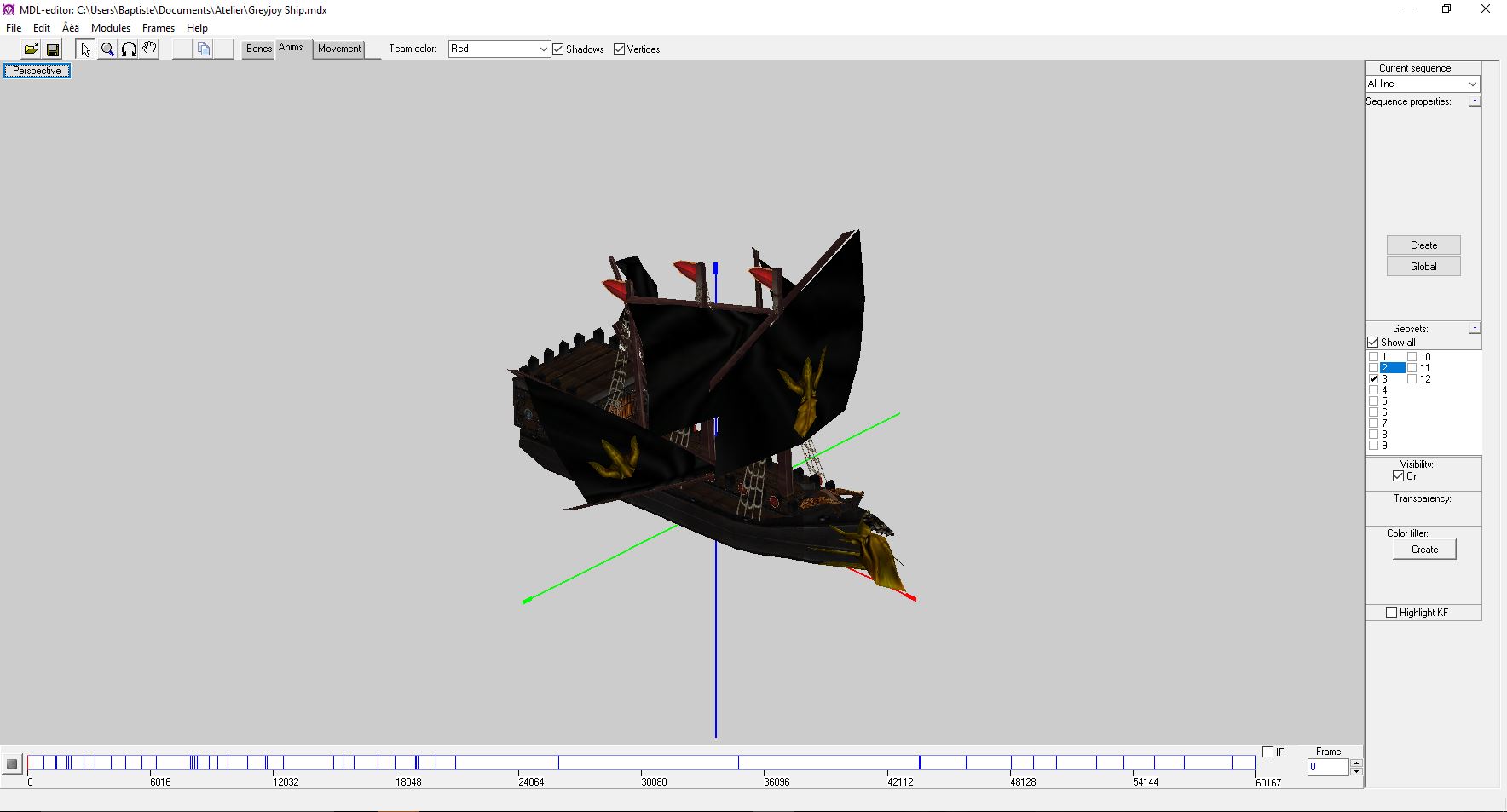
Task: Click Create sequence button
Action: click(x=1423, y=245)
